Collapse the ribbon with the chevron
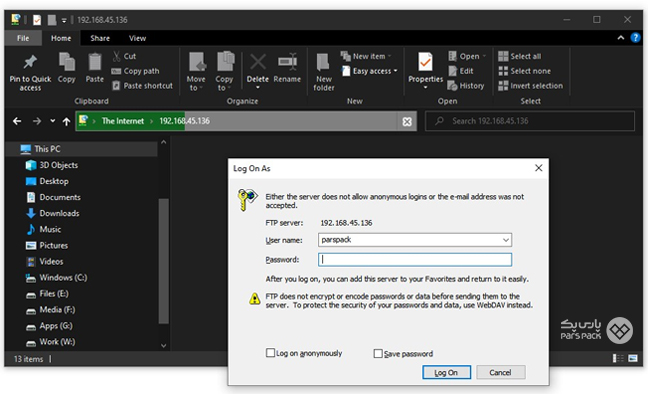 click(x=620, y=38)
